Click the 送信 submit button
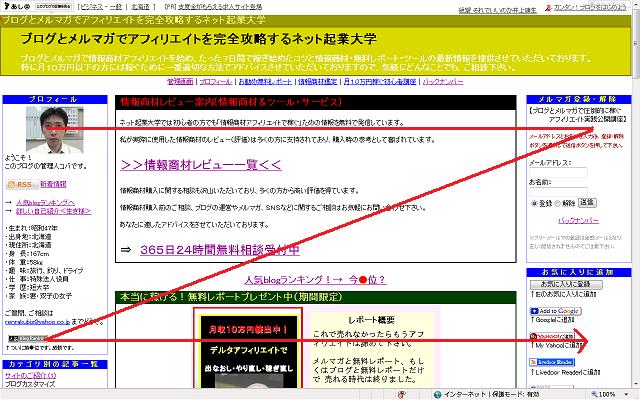 coord(587,202)
